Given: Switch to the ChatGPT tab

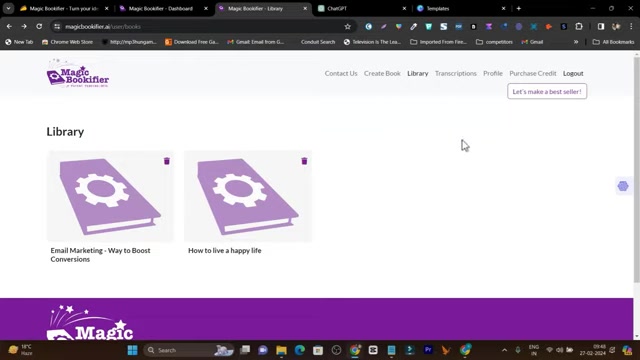Looking at the screenshot, I should coord(361,9).
